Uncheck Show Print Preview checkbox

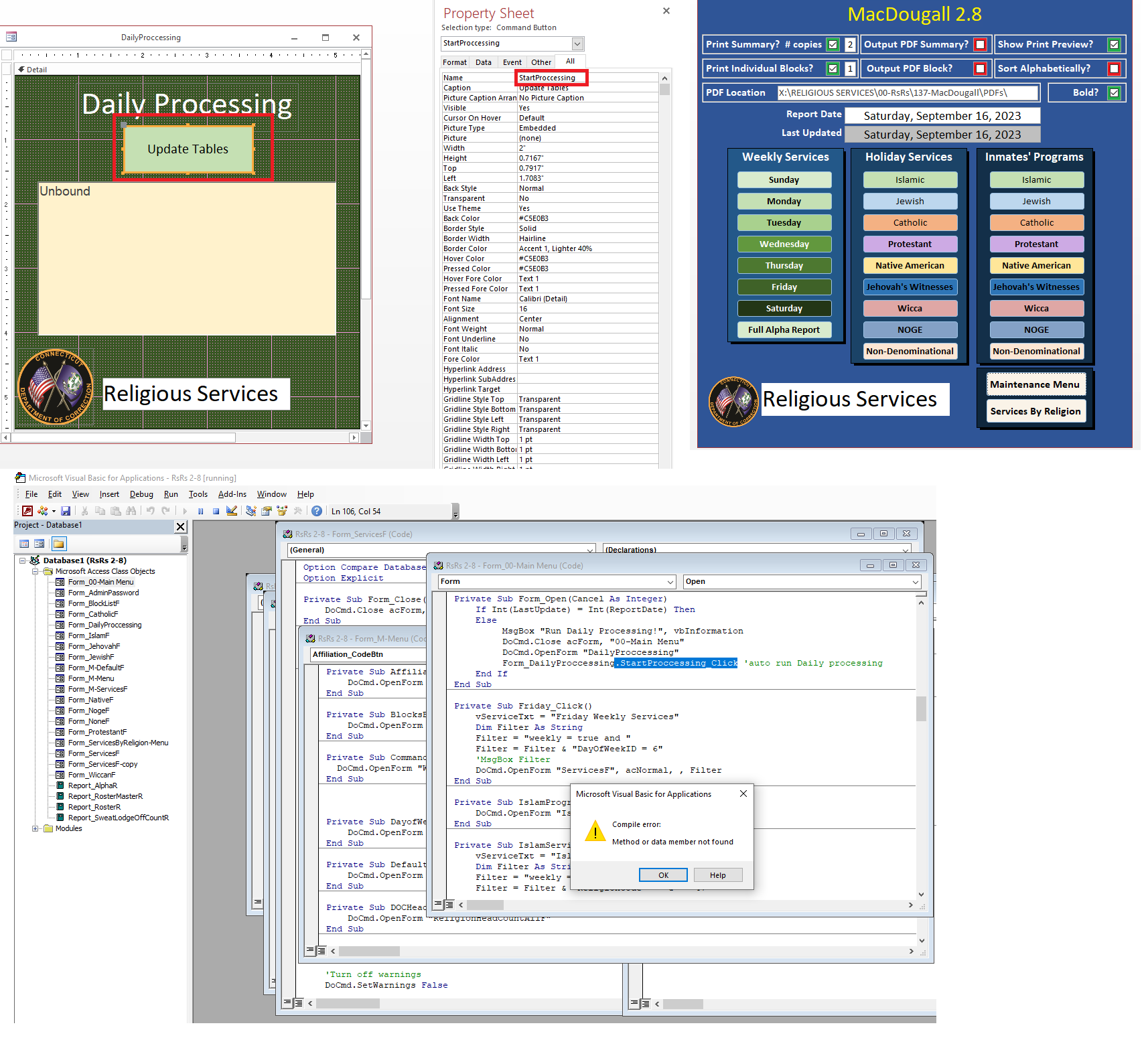click(x=1115, y=44)
